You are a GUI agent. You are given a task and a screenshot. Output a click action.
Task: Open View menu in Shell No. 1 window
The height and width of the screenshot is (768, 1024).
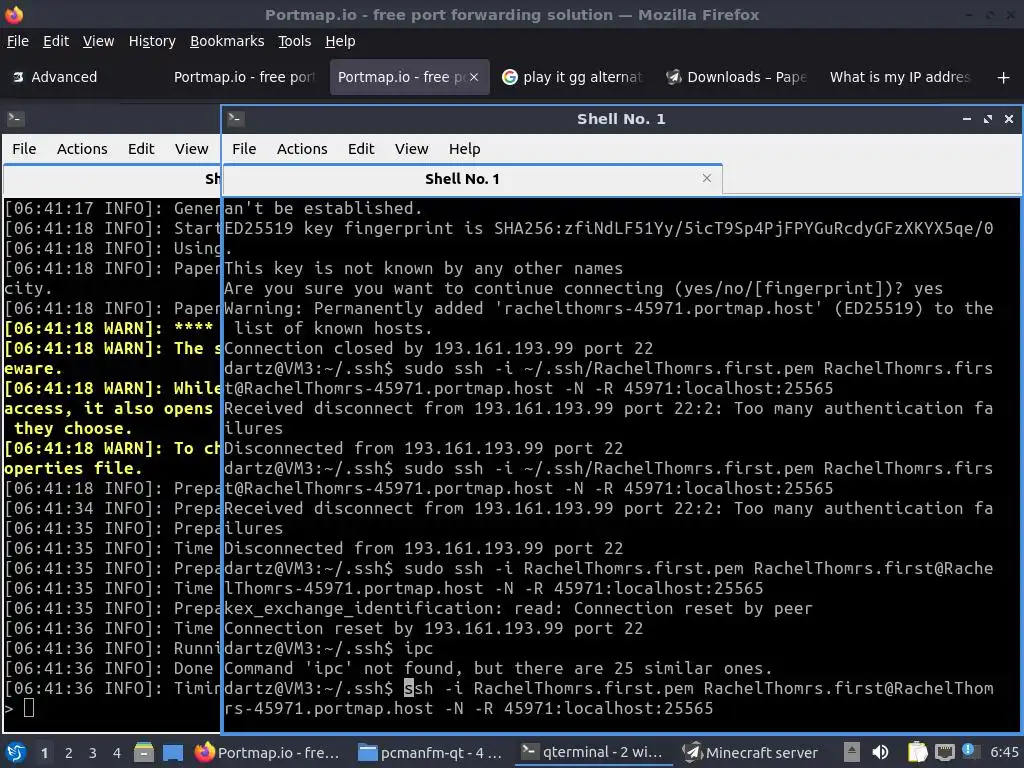411,149
